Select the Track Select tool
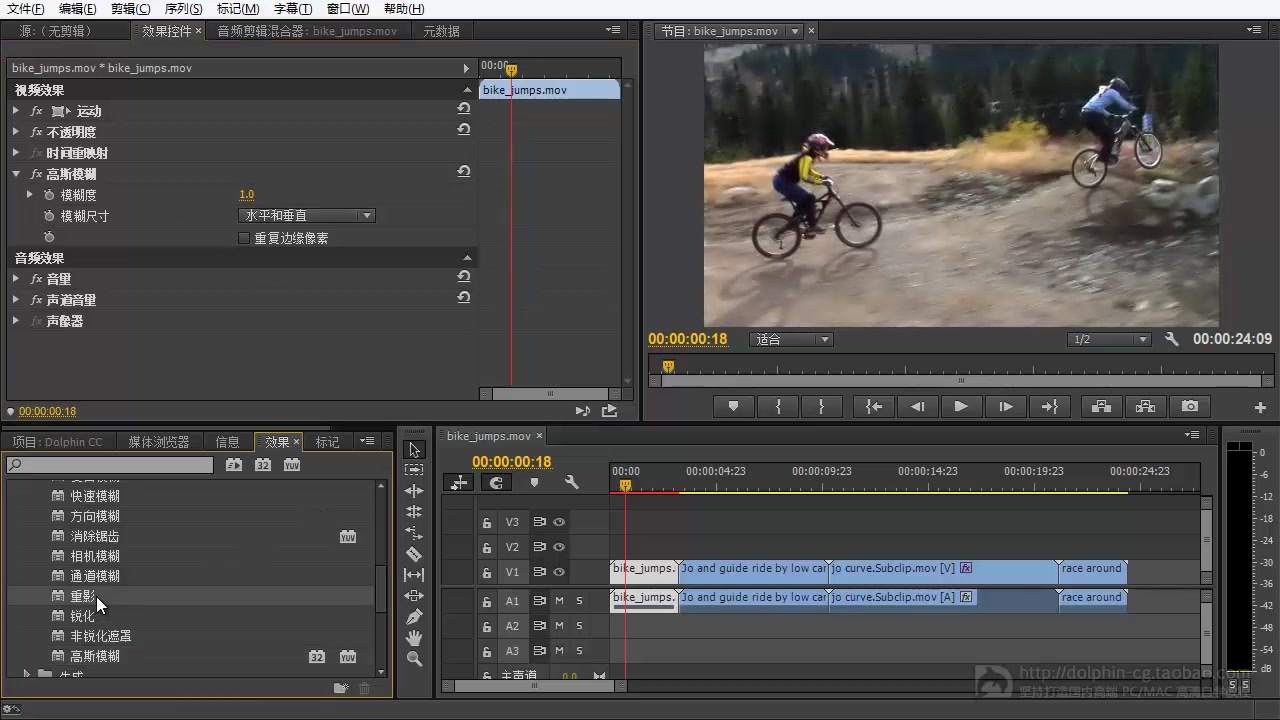1280x720 pixels. pos(414,470)
